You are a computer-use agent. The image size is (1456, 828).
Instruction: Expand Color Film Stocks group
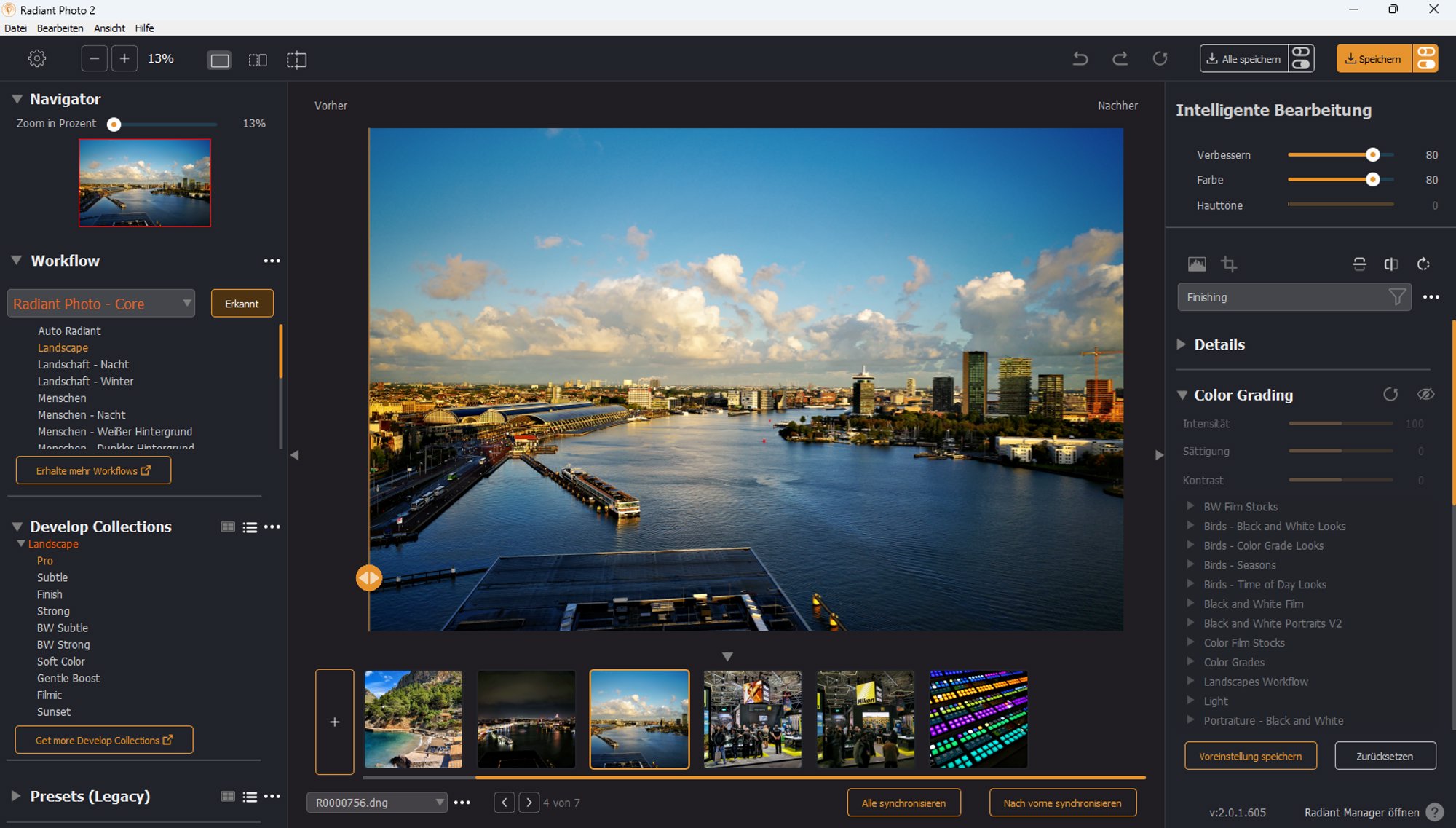click(x=1191, y=642)
